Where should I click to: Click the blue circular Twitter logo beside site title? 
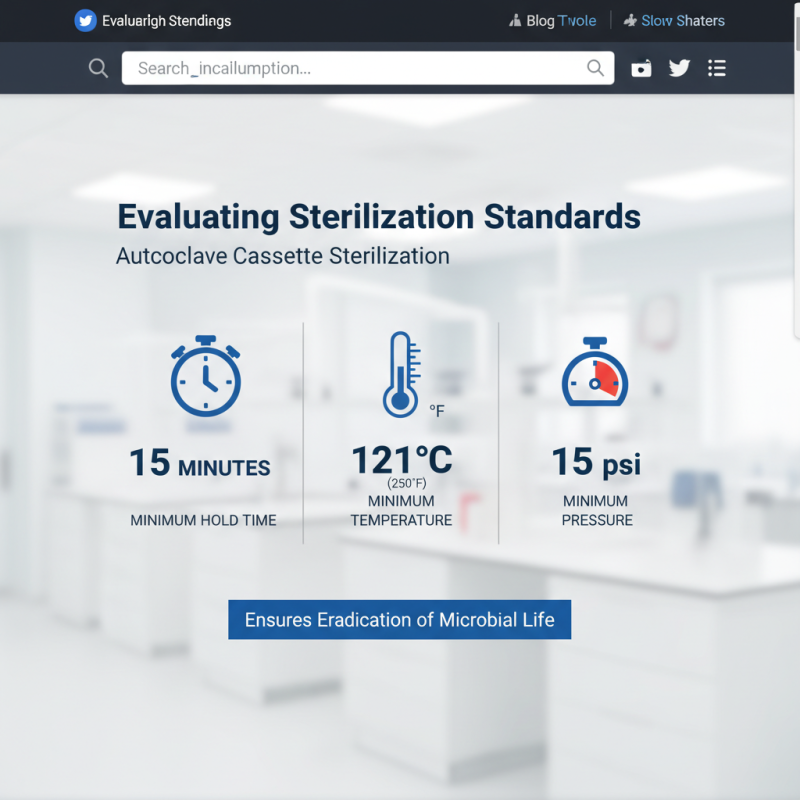click(x=86, y=21)
